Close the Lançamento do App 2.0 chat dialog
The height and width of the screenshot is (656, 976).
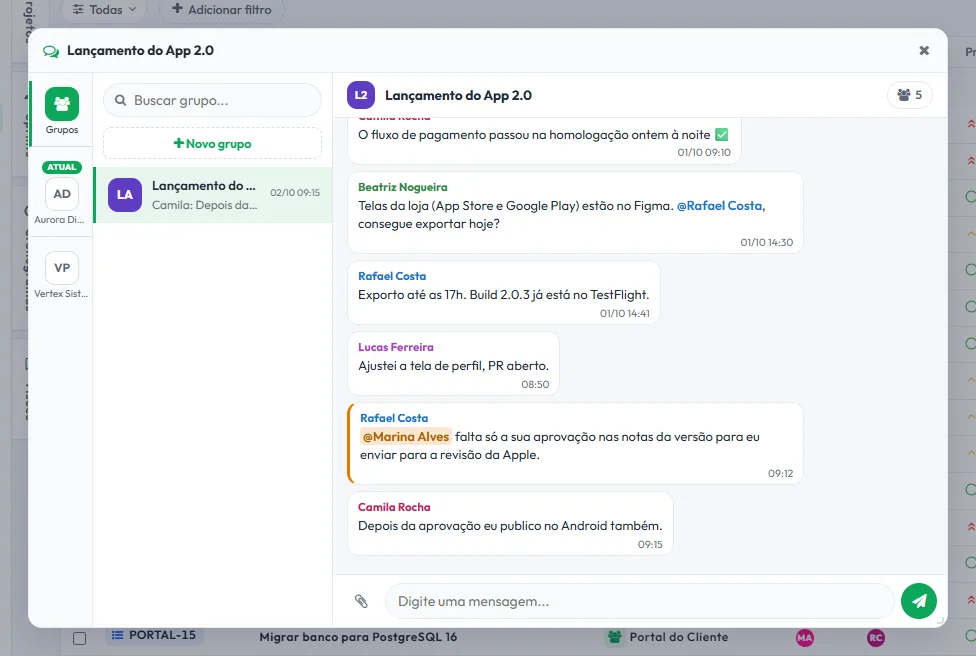(924, 50)
